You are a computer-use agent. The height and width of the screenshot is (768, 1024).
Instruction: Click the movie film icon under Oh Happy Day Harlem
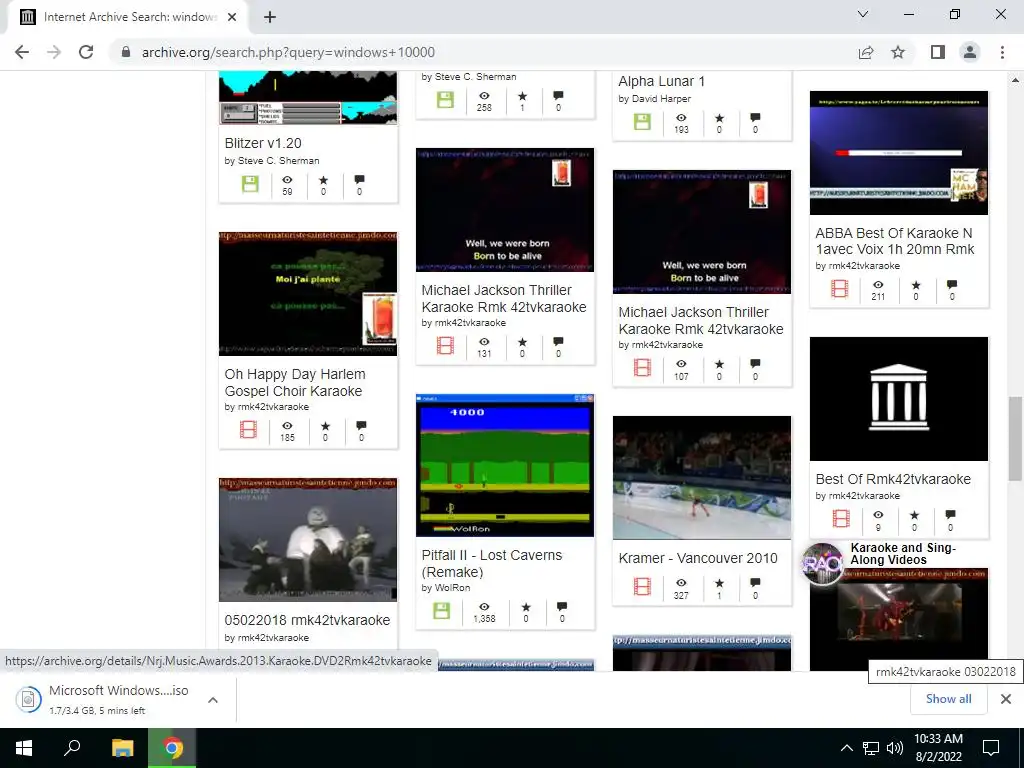tap(248, 430)
